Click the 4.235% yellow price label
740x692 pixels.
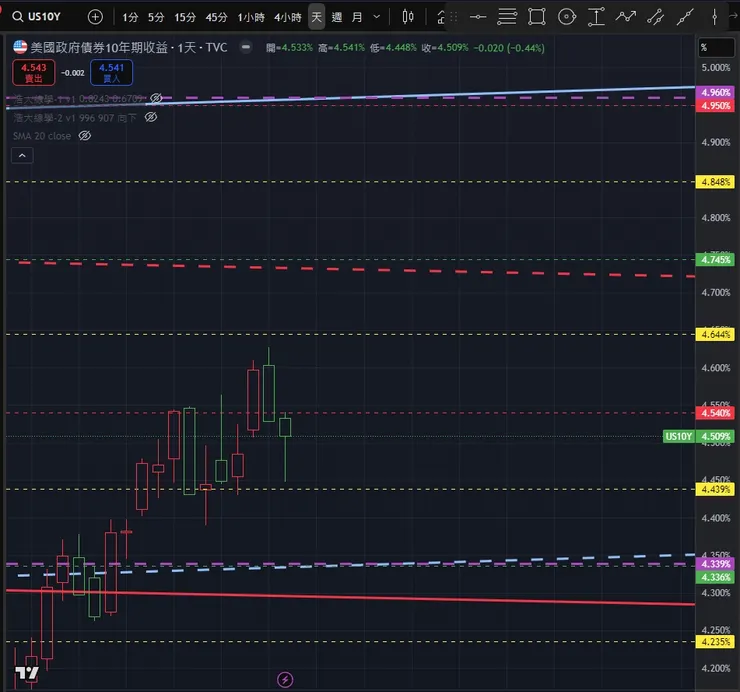pos(715,641)
